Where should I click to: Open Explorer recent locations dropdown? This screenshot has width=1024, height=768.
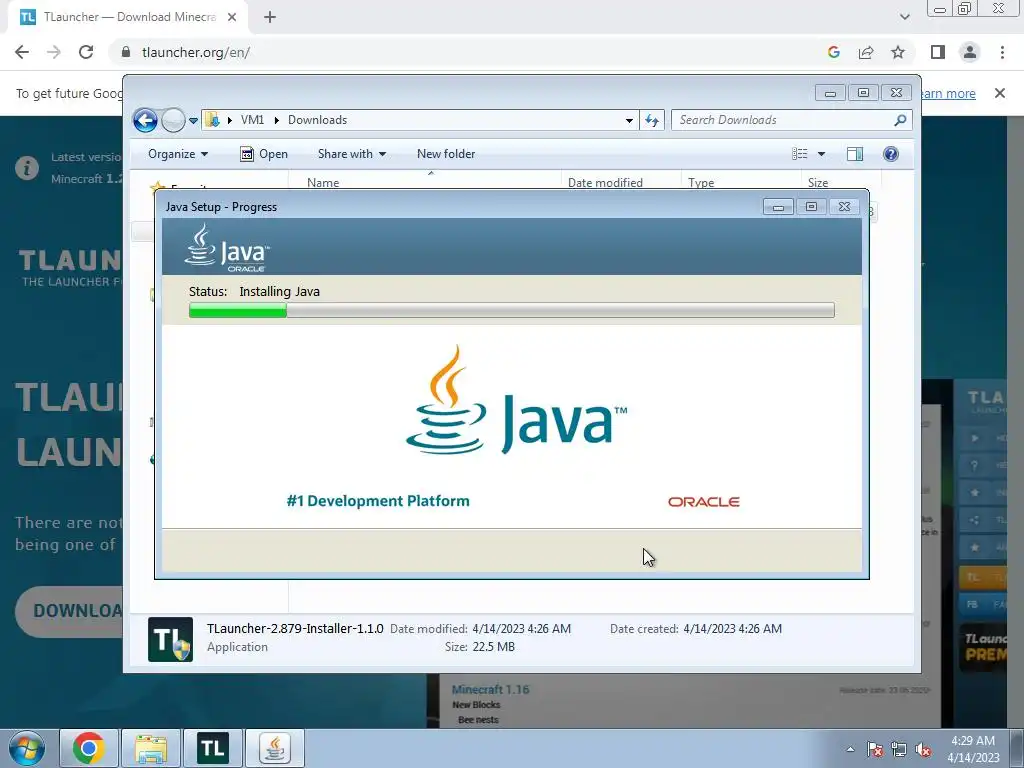pos(193,121)
